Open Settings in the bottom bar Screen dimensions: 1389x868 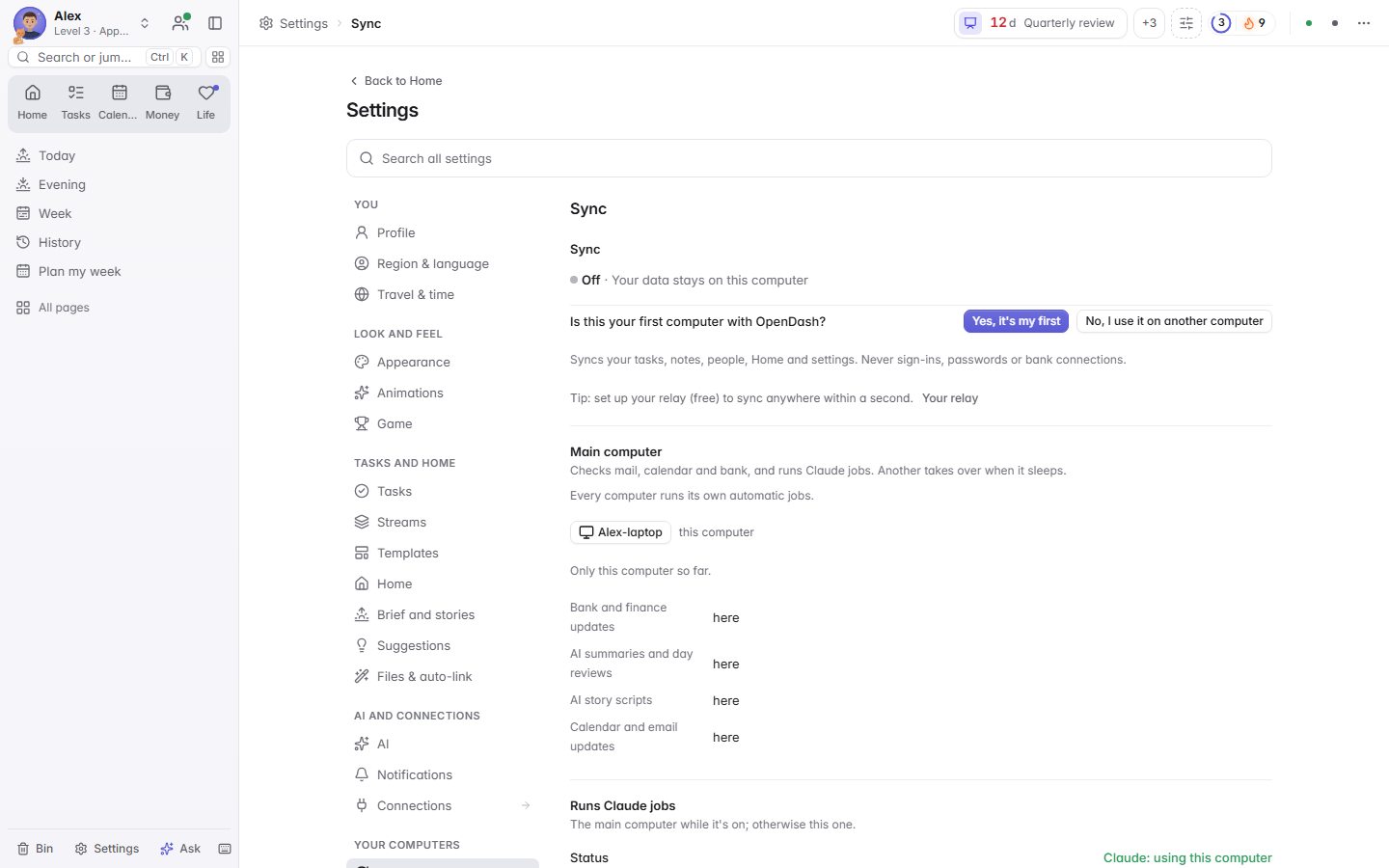(x=107, y=849)
